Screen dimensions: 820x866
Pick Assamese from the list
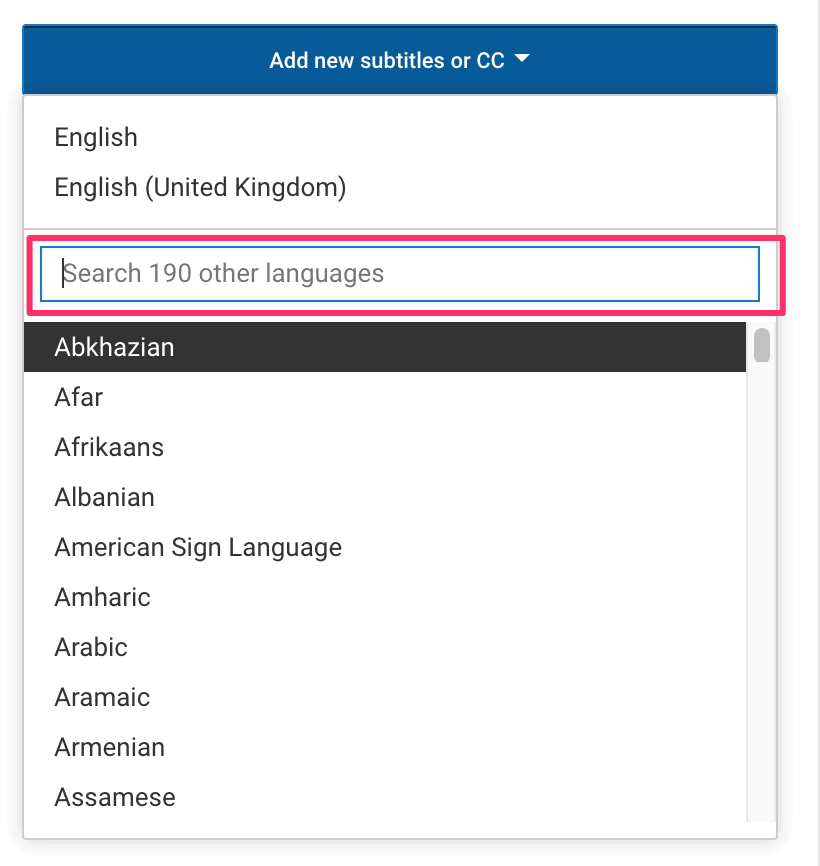115,797
